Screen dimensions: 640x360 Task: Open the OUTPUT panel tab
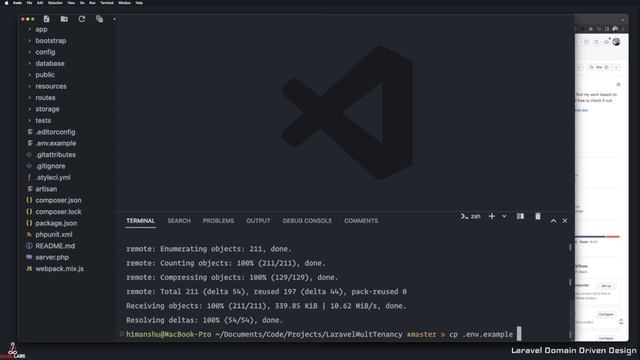(258, 221)
